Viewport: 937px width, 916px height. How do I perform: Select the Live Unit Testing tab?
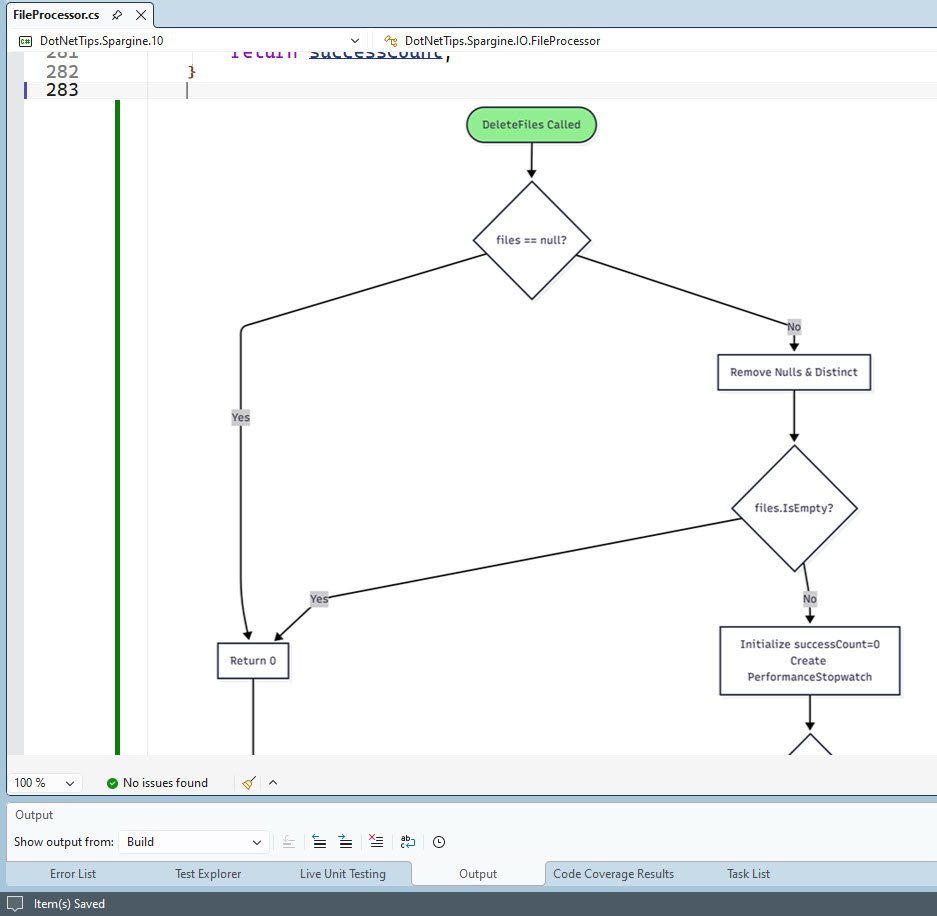(342, 874)
